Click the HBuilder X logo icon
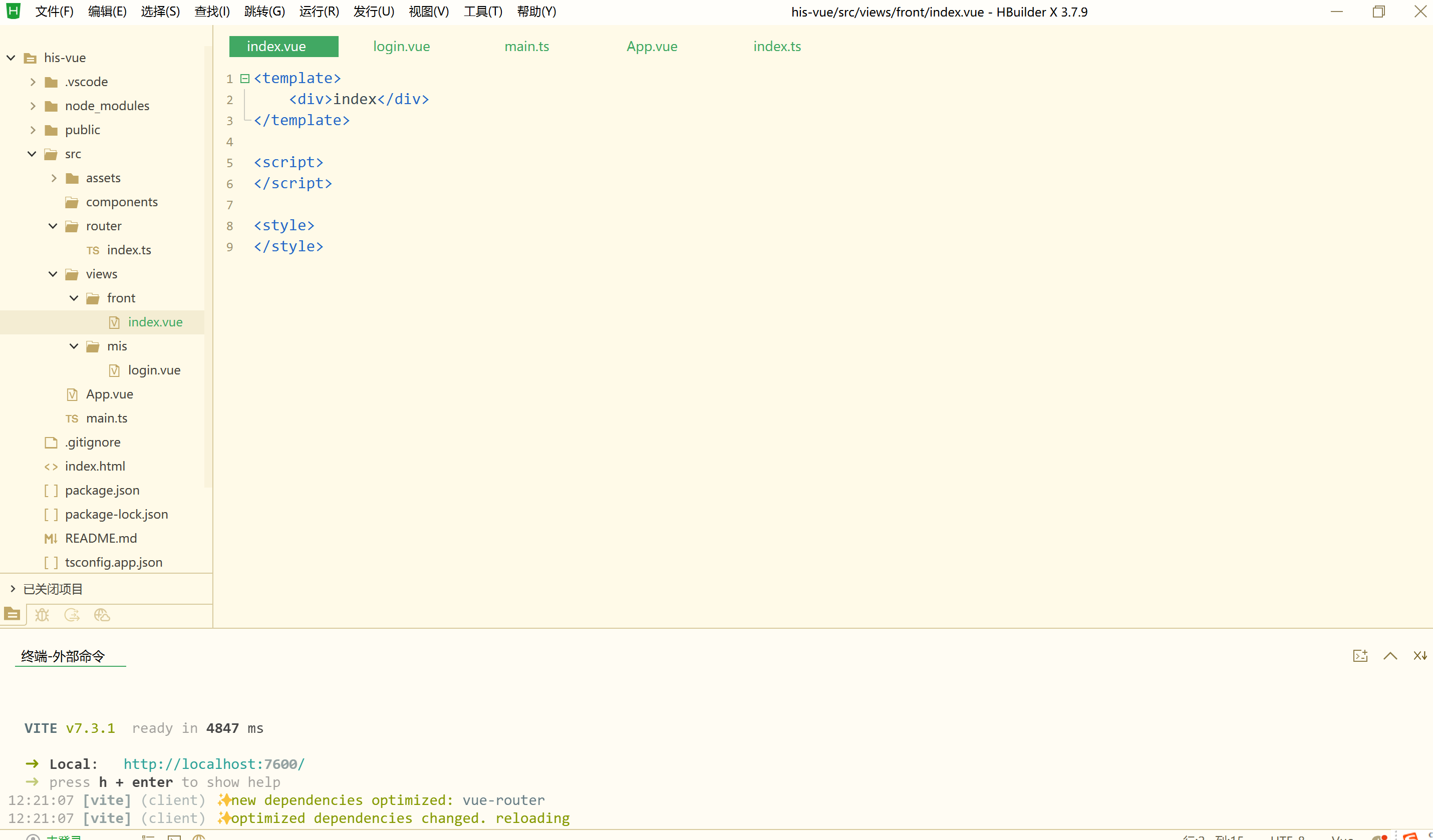Screen dimensions: 1433x840 [x=13, y=11]
